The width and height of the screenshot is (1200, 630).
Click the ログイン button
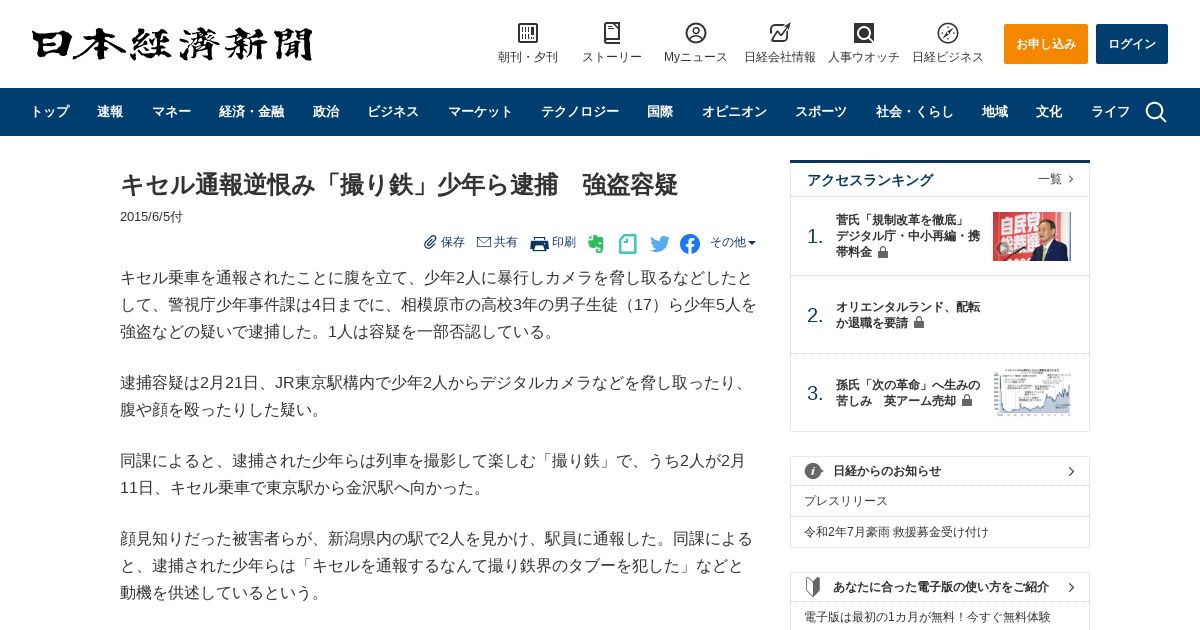click(x=1132, y=44)
